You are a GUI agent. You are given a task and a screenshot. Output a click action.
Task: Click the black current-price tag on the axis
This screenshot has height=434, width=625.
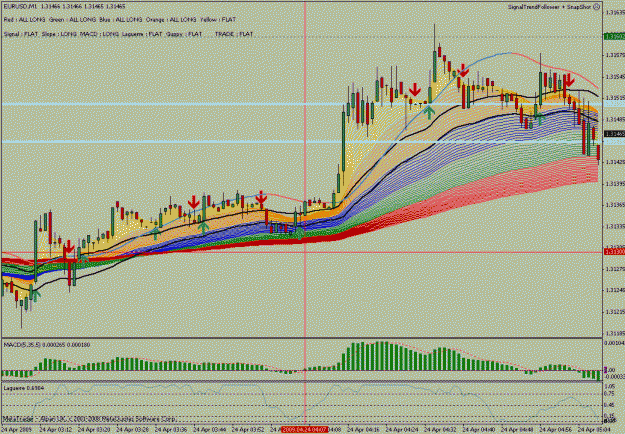pos(614,134)
